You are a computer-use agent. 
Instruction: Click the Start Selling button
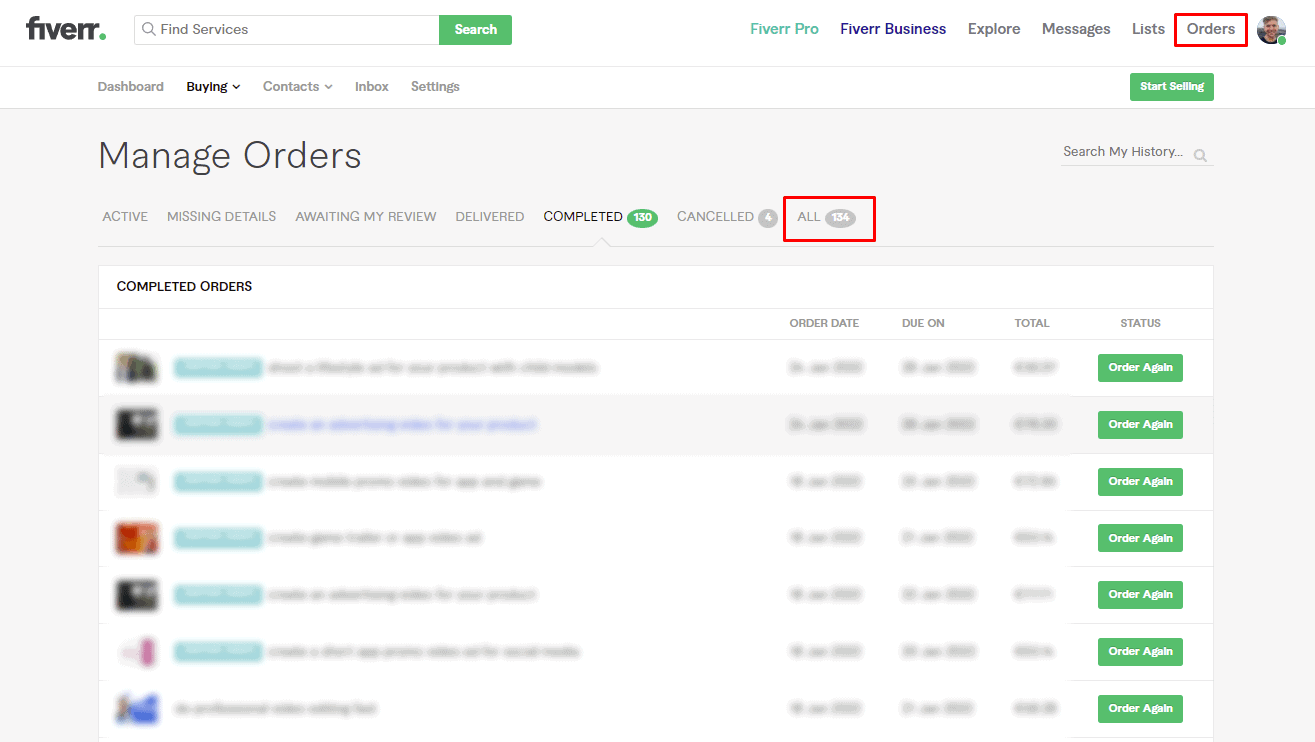pyautogui.click(x=1172, y=87)
